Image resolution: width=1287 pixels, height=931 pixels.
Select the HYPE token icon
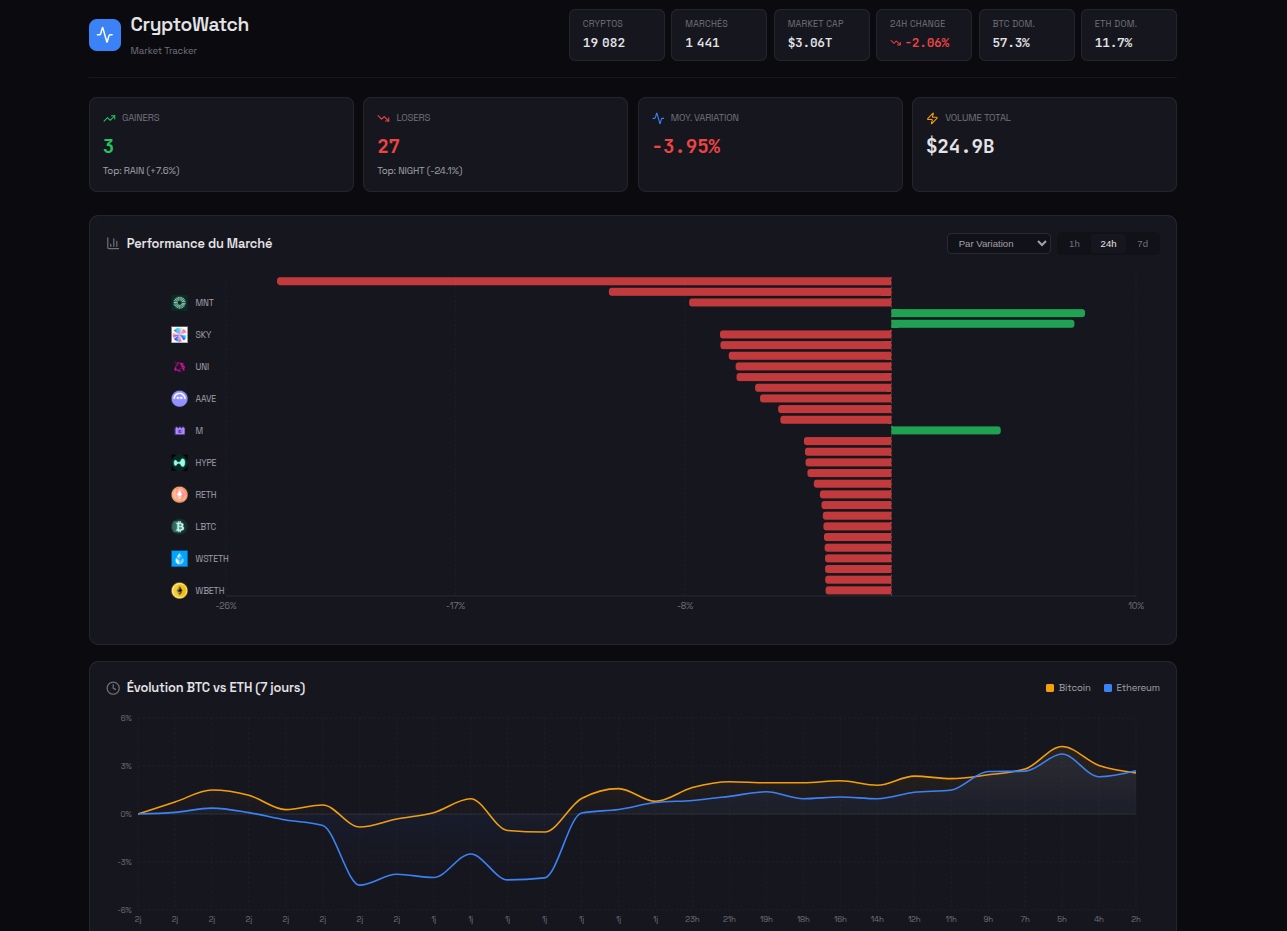179,463
